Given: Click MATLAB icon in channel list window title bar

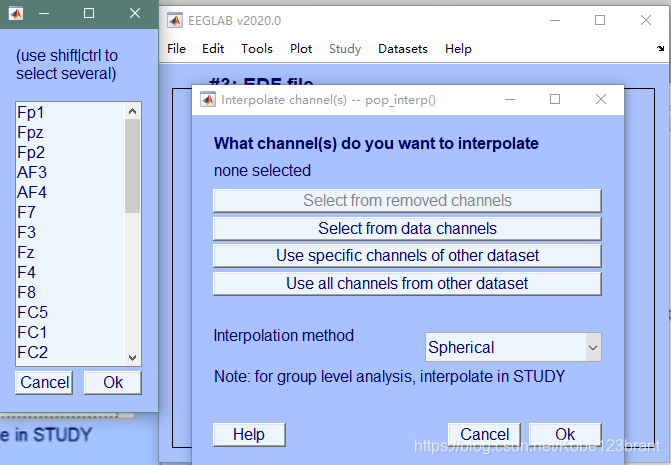Looking at the screenshot, I should tap(16, 13).
